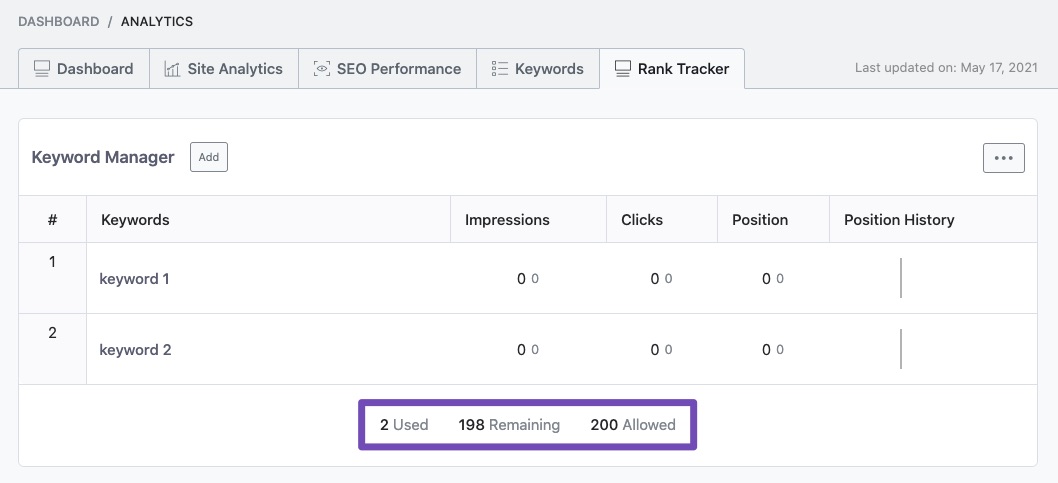
Task: Go to the Keywords tab
Action: (548, 69)
